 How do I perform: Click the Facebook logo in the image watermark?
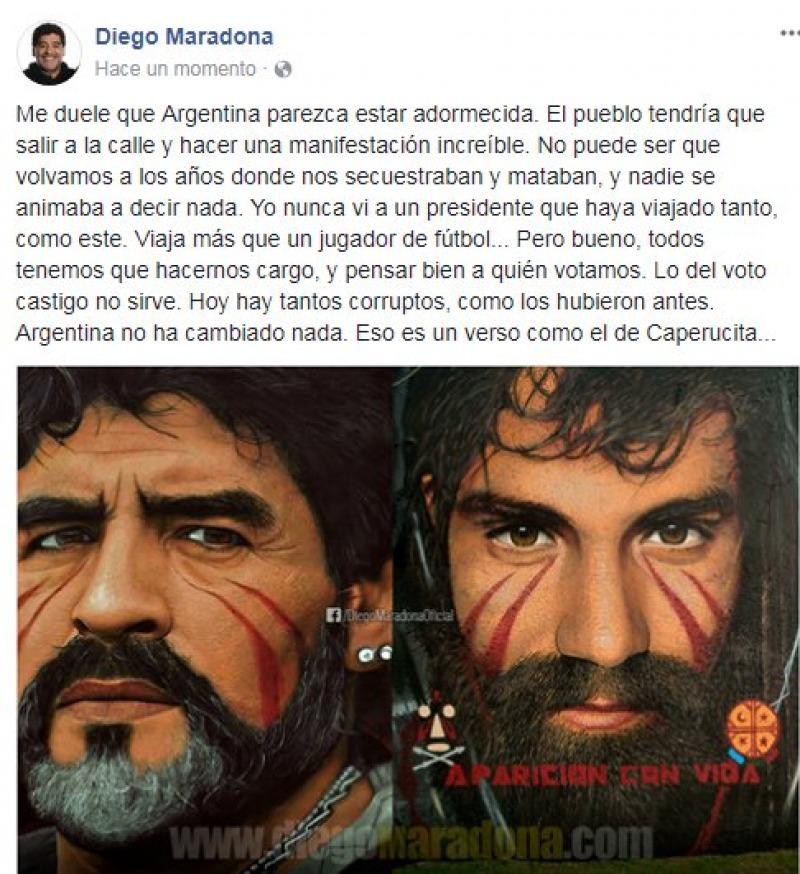(334, 615)
